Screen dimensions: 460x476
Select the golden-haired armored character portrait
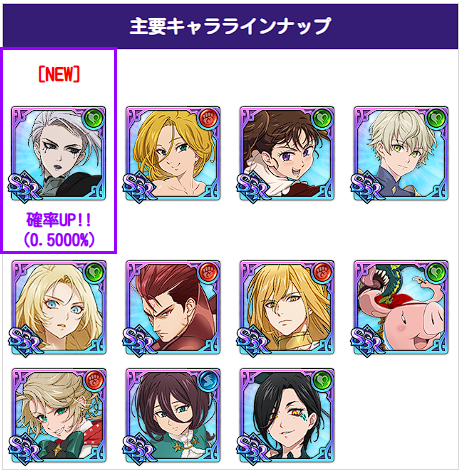pyautogui.click(x=287, y=307)
